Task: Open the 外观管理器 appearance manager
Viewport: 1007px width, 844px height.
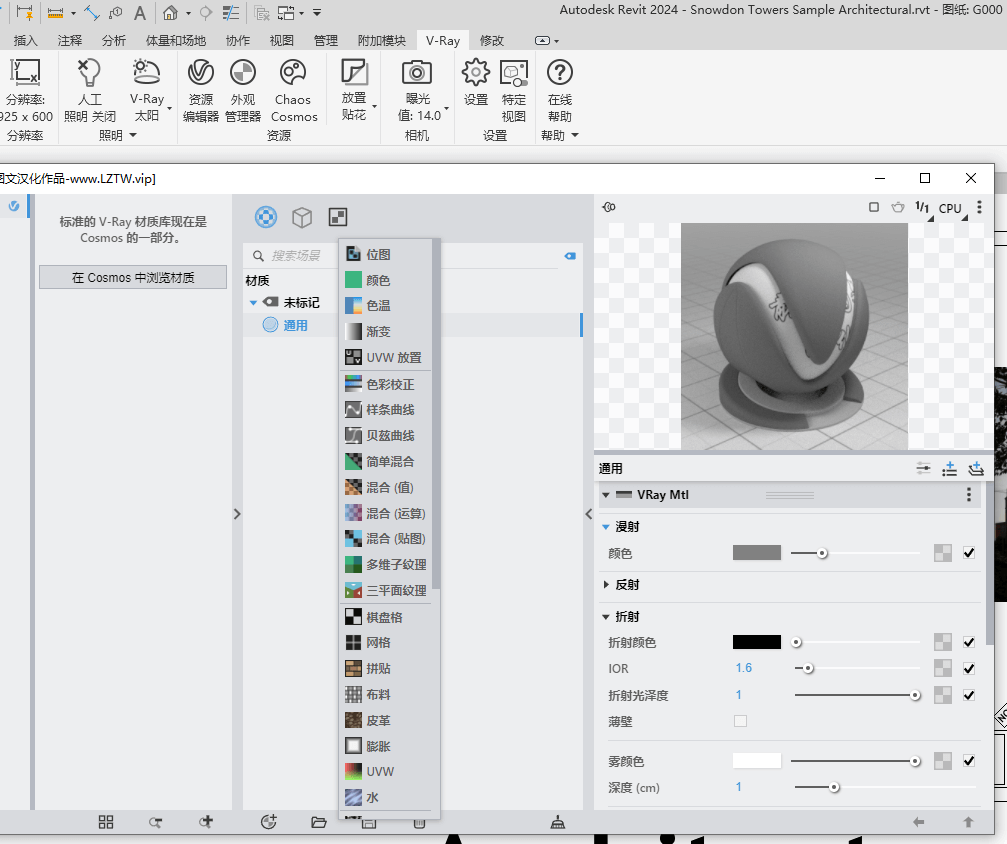Action: tap(243, 90)
